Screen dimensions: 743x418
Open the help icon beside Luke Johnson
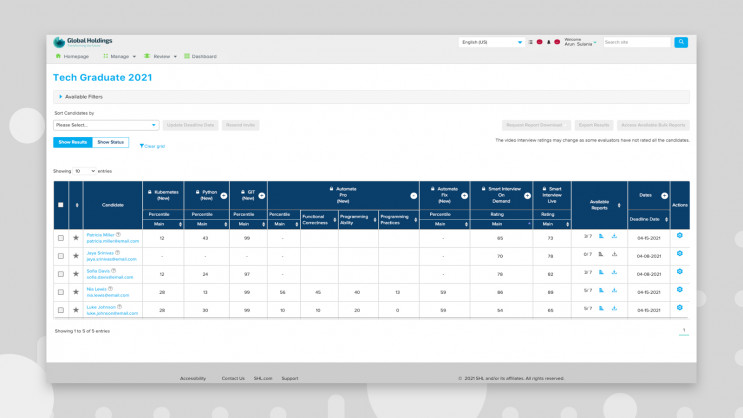[119, 307]
